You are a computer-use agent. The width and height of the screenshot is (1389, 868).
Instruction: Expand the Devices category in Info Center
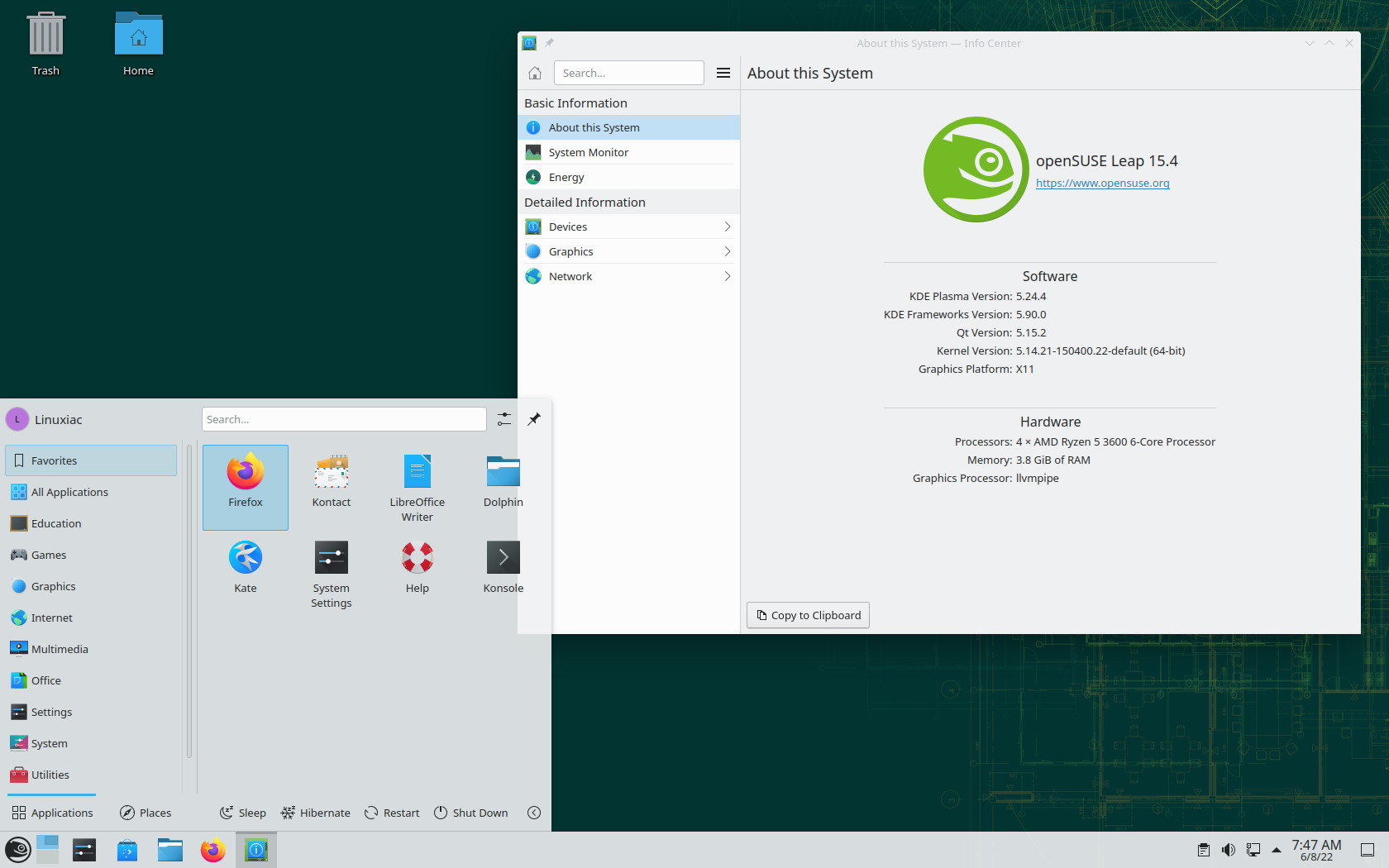(x=628, y=227)
